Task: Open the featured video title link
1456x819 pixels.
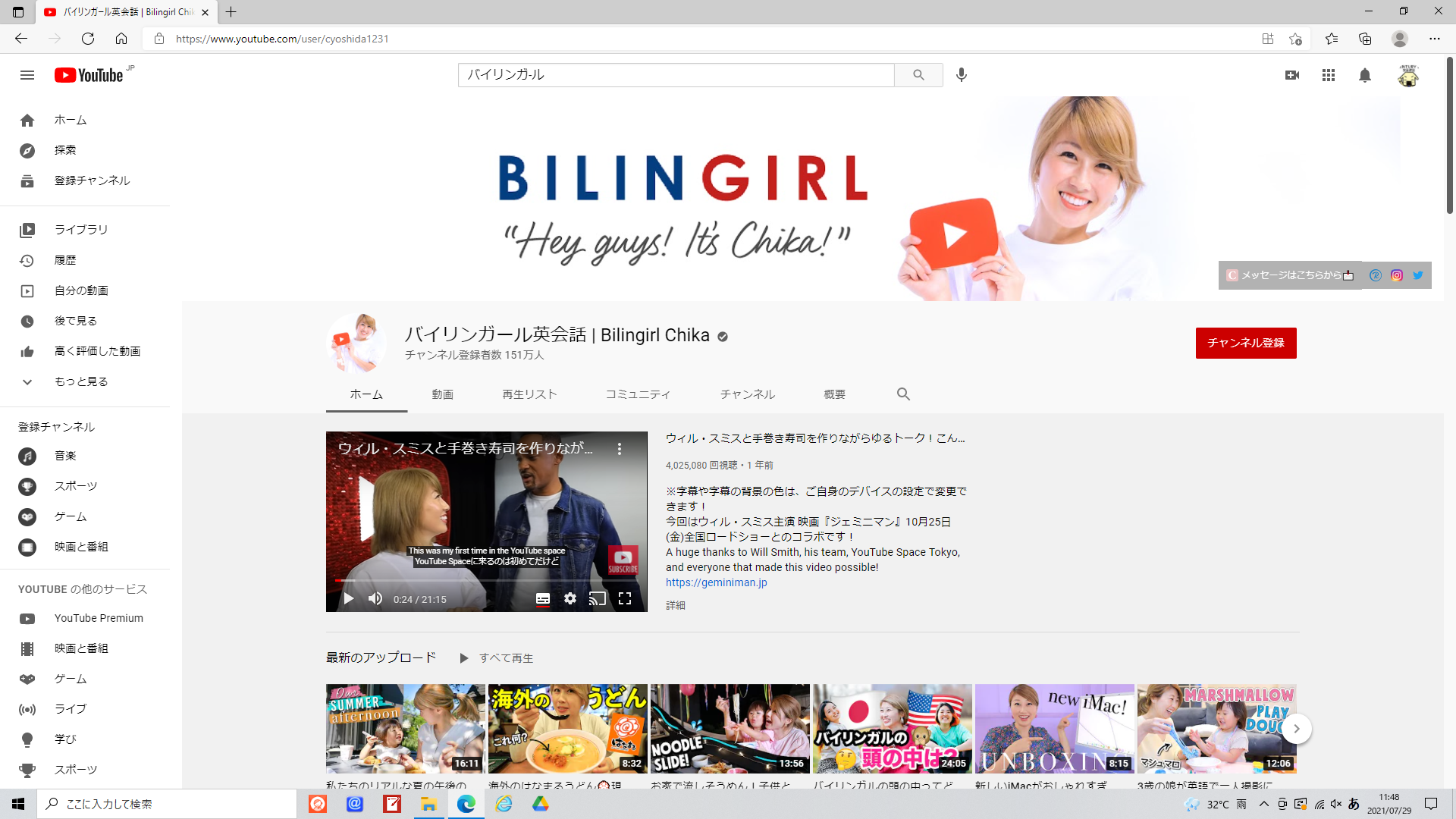Action: point(815,438)
